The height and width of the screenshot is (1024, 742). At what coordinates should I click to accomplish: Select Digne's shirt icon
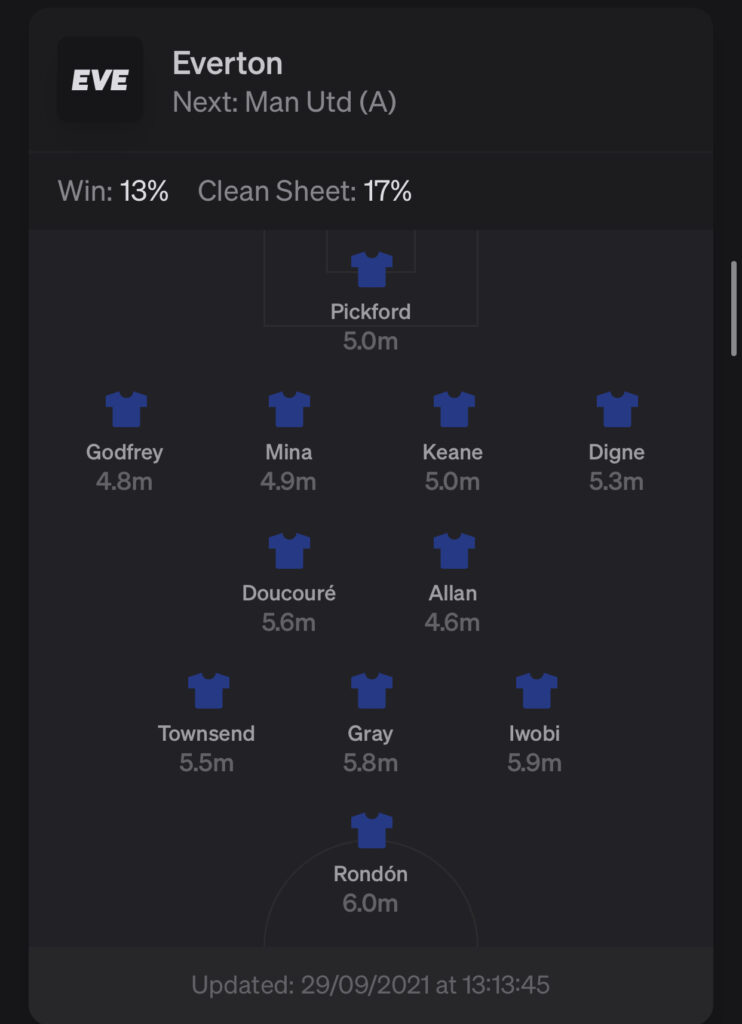coord(617,409)
